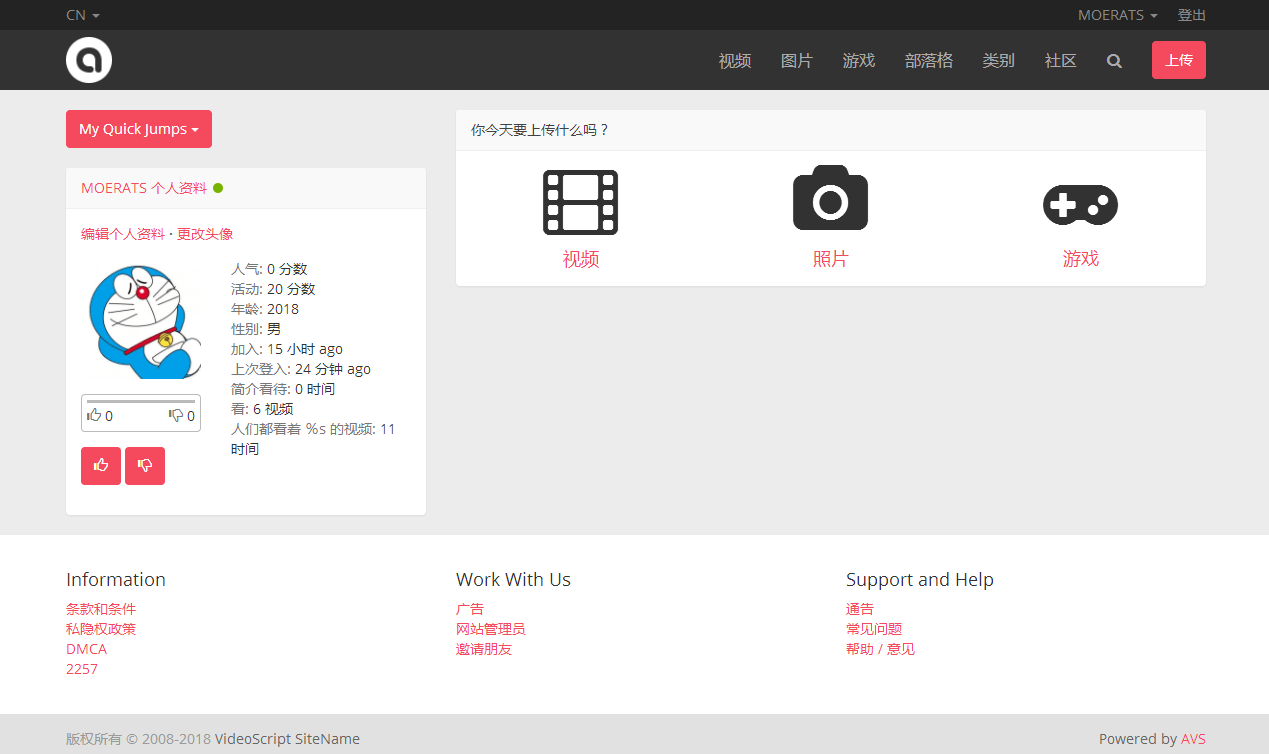
Task: Open the 社区 menu item
Action: click(x=1061, y=61)
